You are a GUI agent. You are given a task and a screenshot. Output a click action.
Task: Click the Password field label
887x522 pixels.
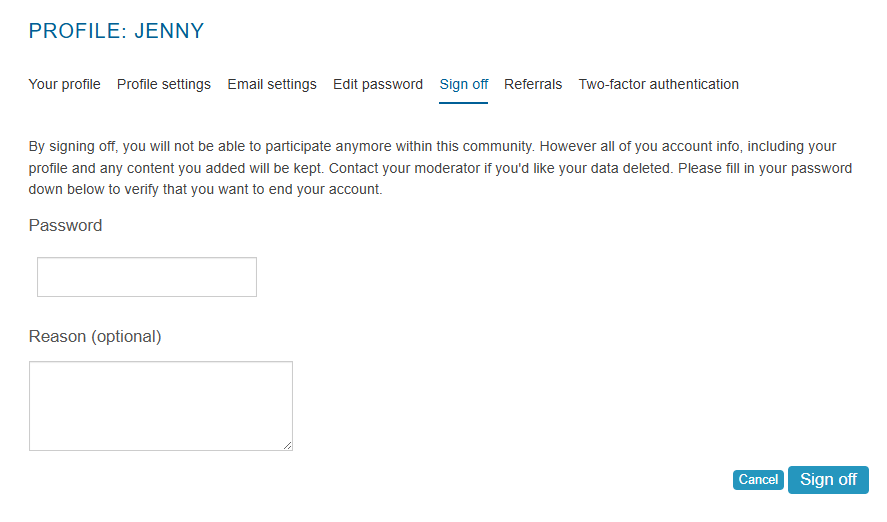66,226
